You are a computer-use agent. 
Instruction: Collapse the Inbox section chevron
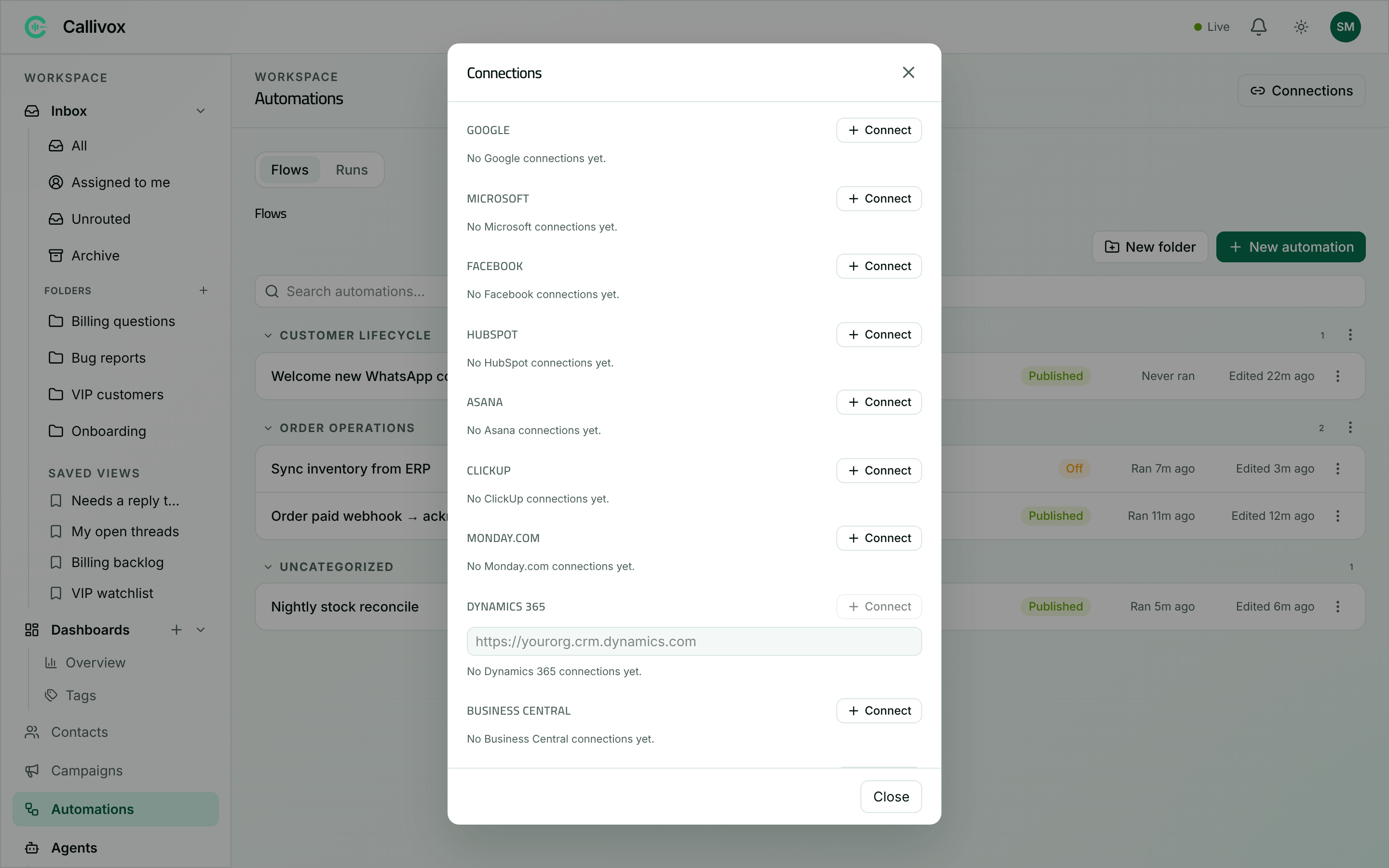(x=200, y=111)
